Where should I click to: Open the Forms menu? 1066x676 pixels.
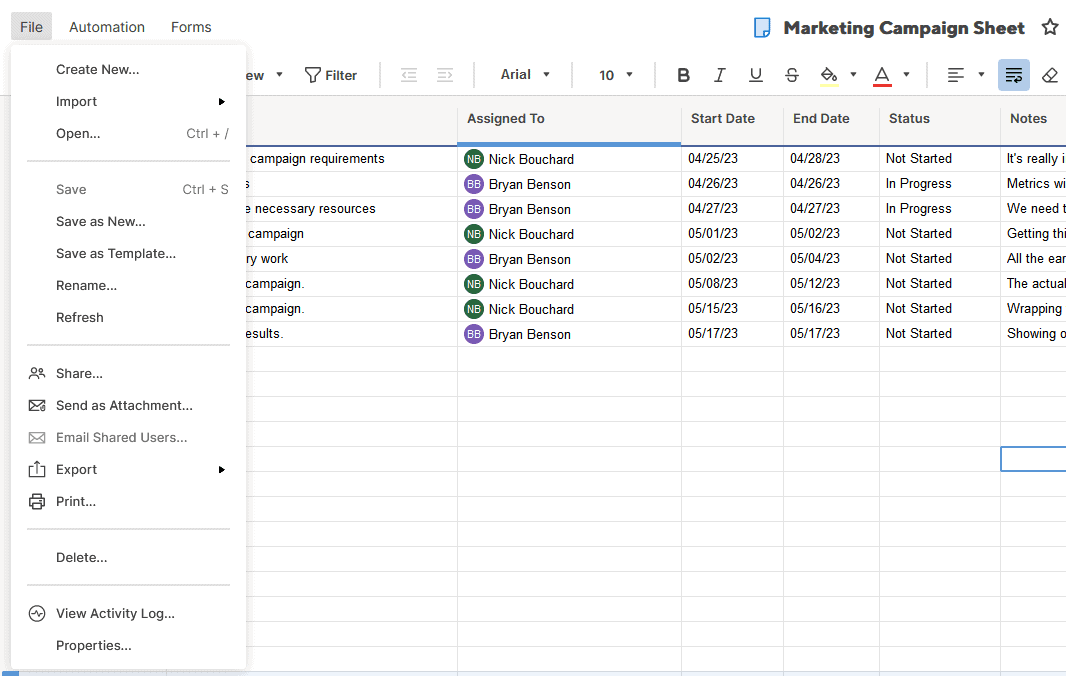[191, 27]
